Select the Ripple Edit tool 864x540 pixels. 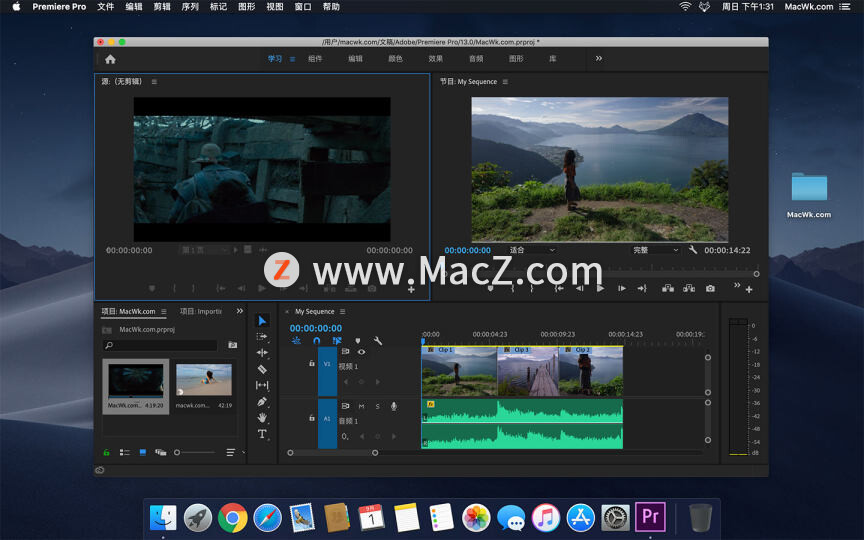tap(262, 353)
